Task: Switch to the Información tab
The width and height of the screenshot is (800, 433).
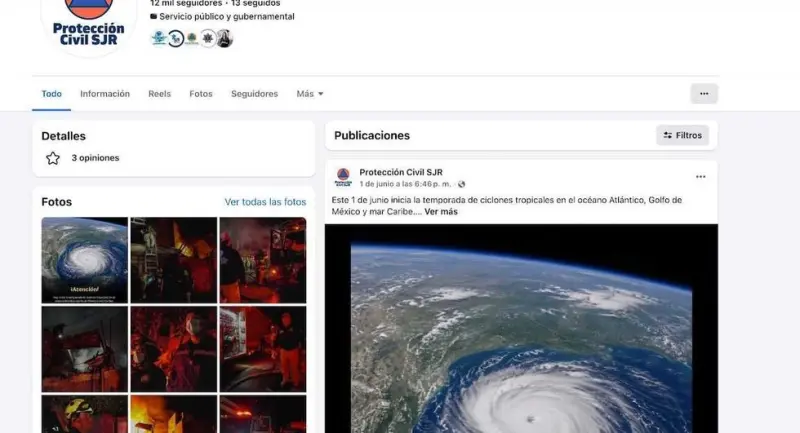Action: [x=105, y=94]
